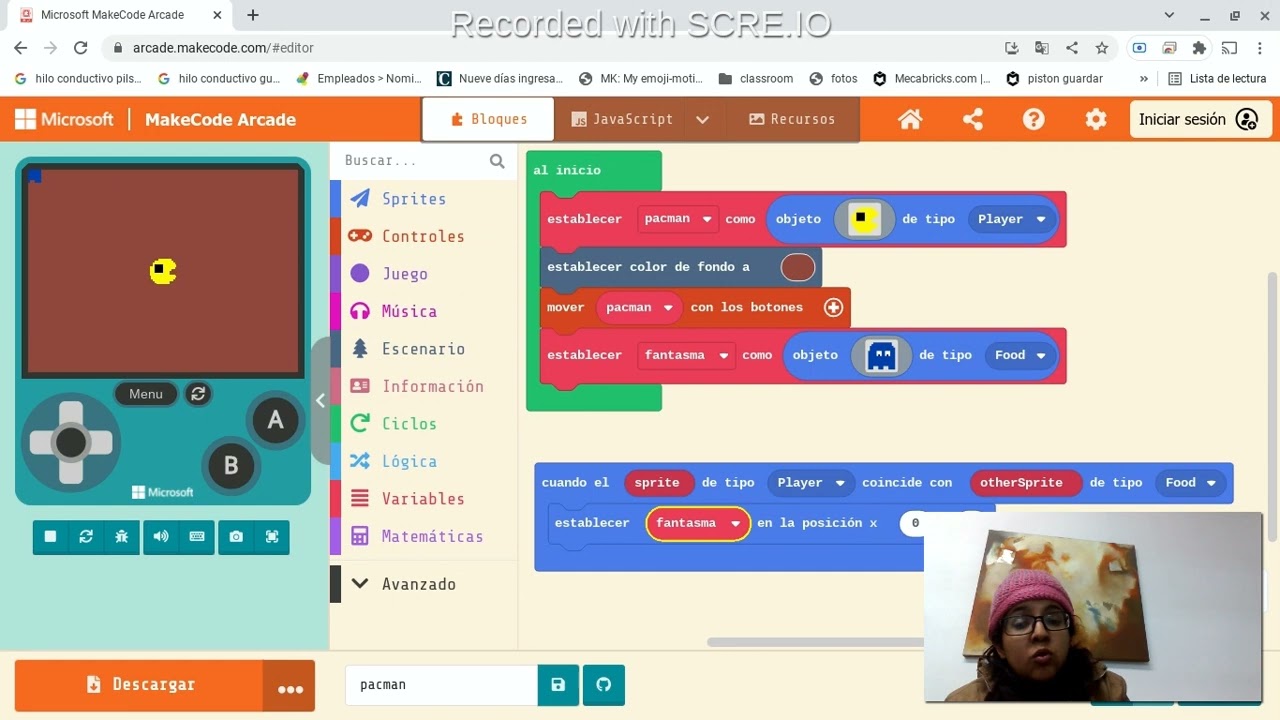Viewport: 1280px width, 720px height.
Task: Open the Food type dropdown in establecer block
Action: tap(1020, 355)
